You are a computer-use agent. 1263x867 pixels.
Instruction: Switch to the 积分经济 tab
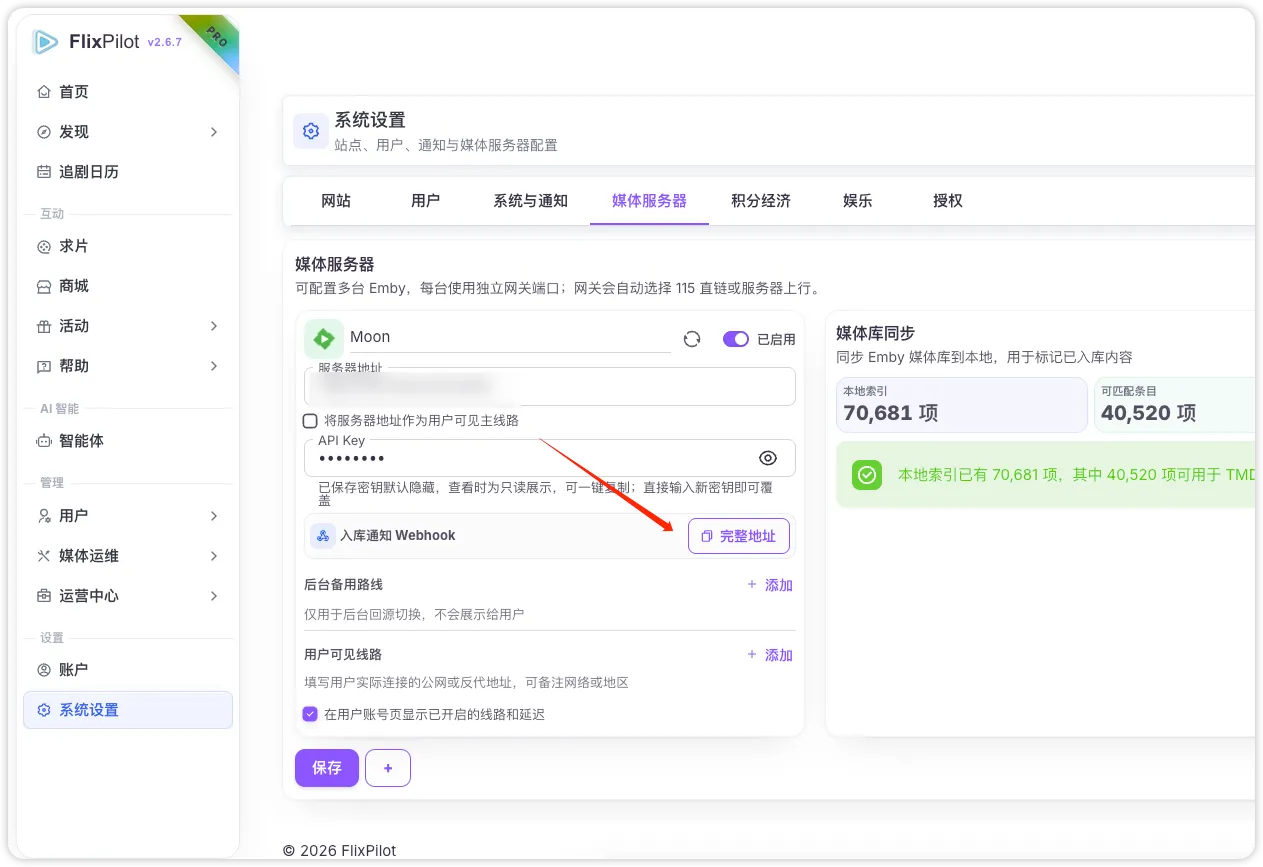click(x=760, y=201)
